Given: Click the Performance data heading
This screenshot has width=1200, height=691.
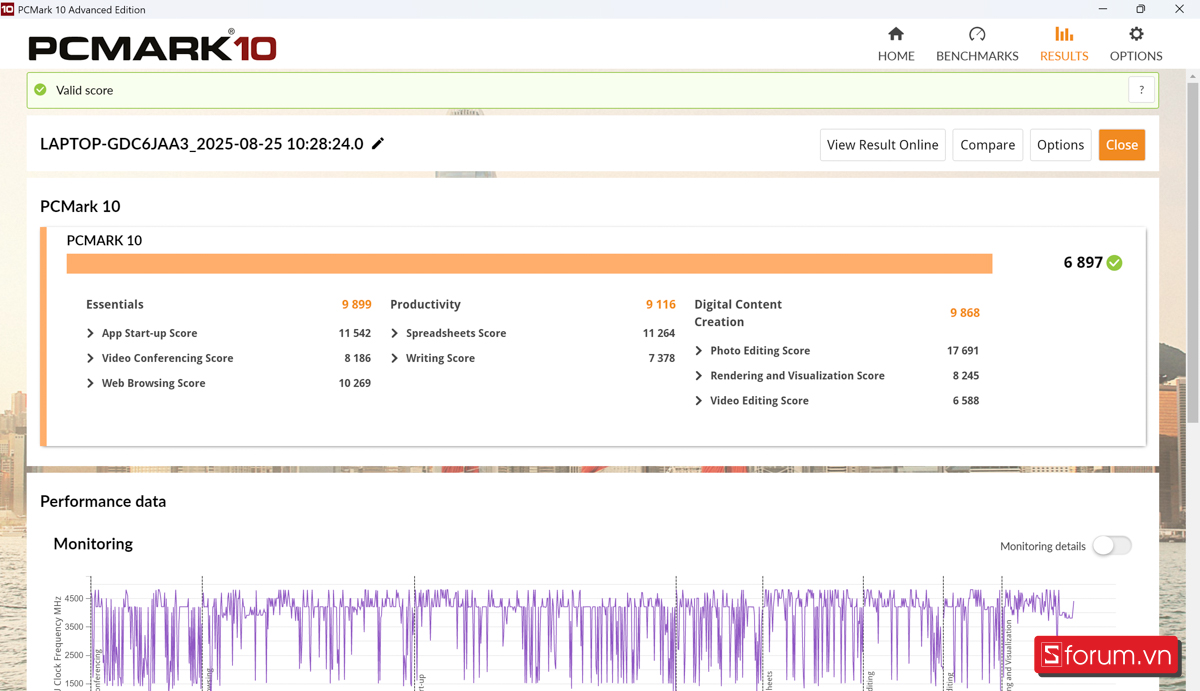Looking at the screenshot, I should (x=103, y=501).
